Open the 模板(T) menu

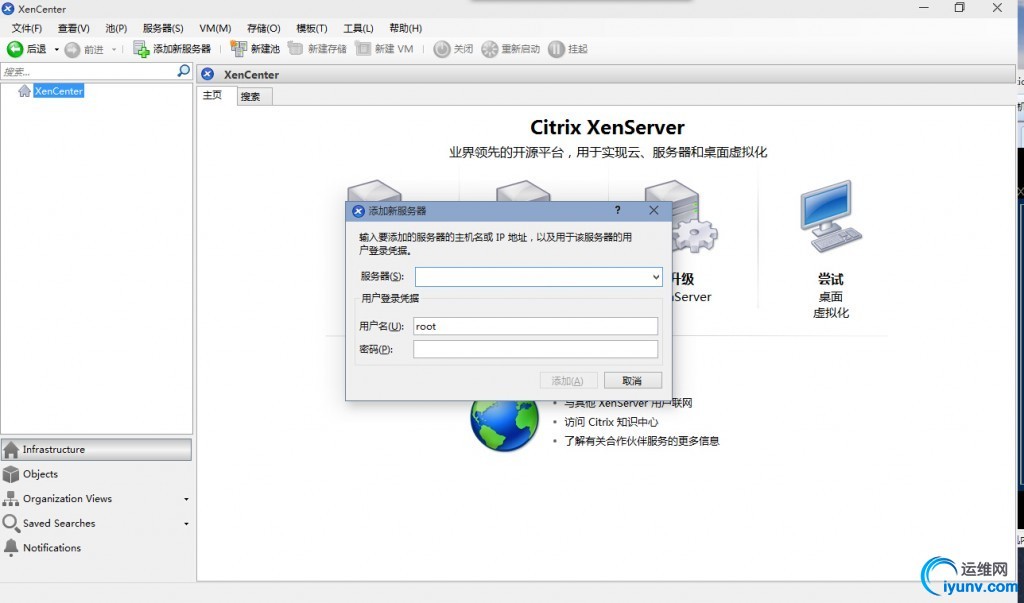pyautogui.click(x=312, y=28)
